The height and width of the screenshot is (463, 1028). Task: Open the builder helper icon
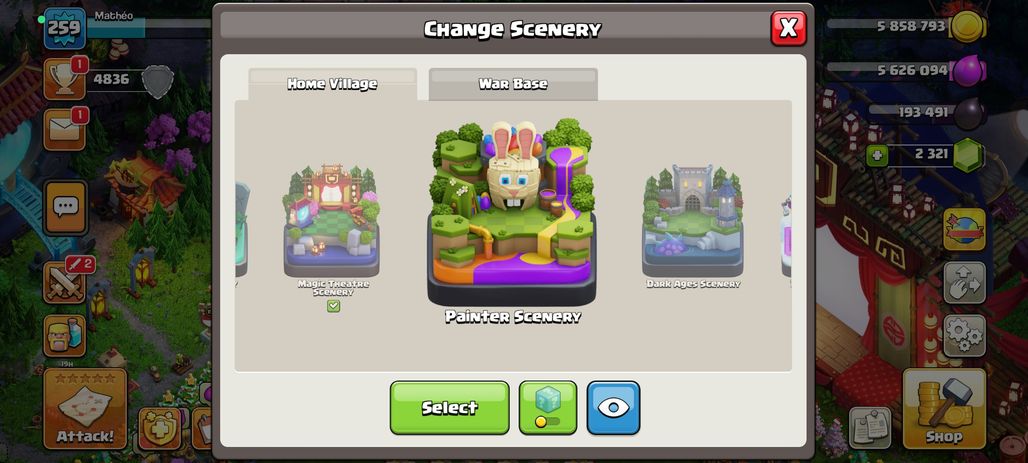[x=65, y=335]
